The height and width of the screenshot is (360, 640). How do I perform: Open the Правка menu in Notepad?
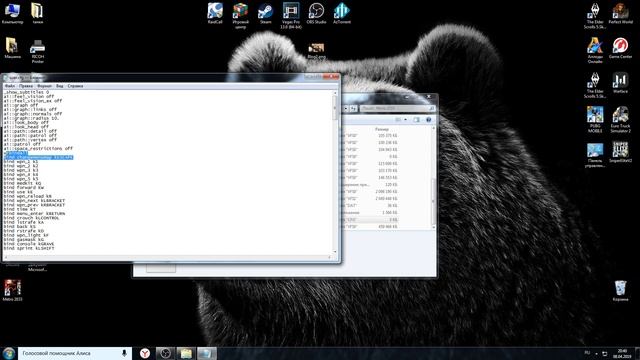point(26,86)
